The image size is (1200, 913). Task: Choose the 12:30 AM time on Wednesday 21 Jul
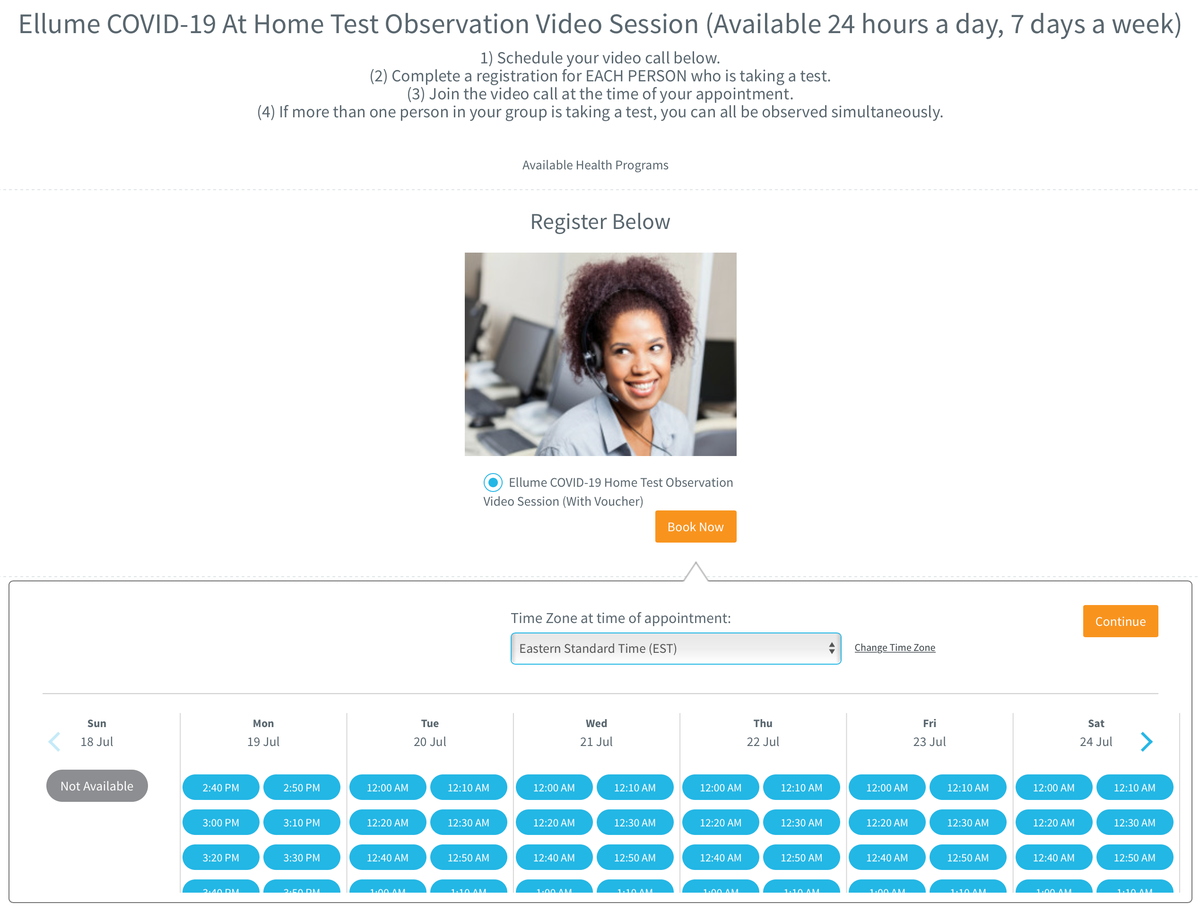coord(634,821)
